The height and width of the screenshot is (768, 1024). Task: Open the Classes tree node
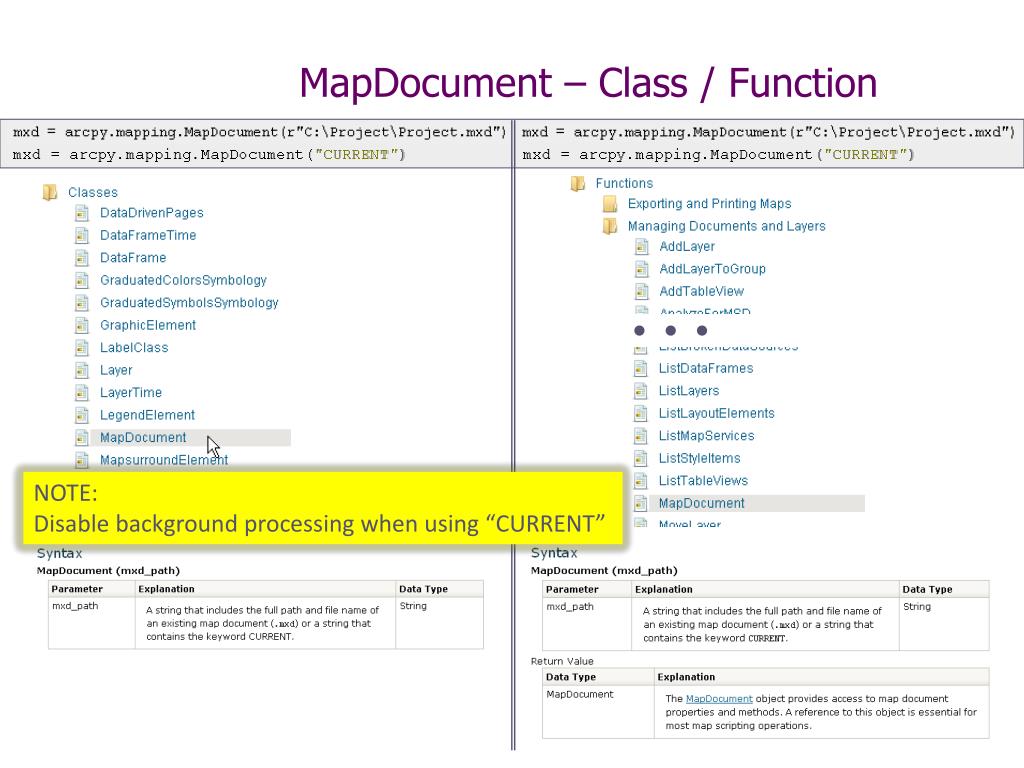coord(93,193)
